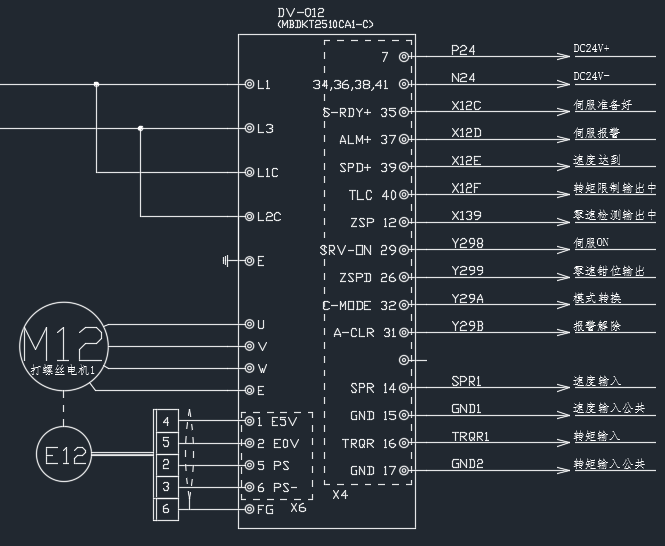Viewport: 665px width, 546px height.
Task: Select the X4 connector label
Action: click(340, 493)
